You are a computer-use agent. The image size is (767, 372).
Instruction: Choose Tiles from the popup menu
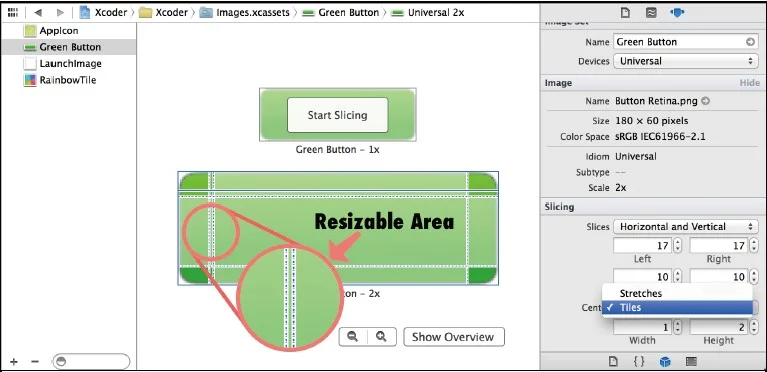click(677, 307)
